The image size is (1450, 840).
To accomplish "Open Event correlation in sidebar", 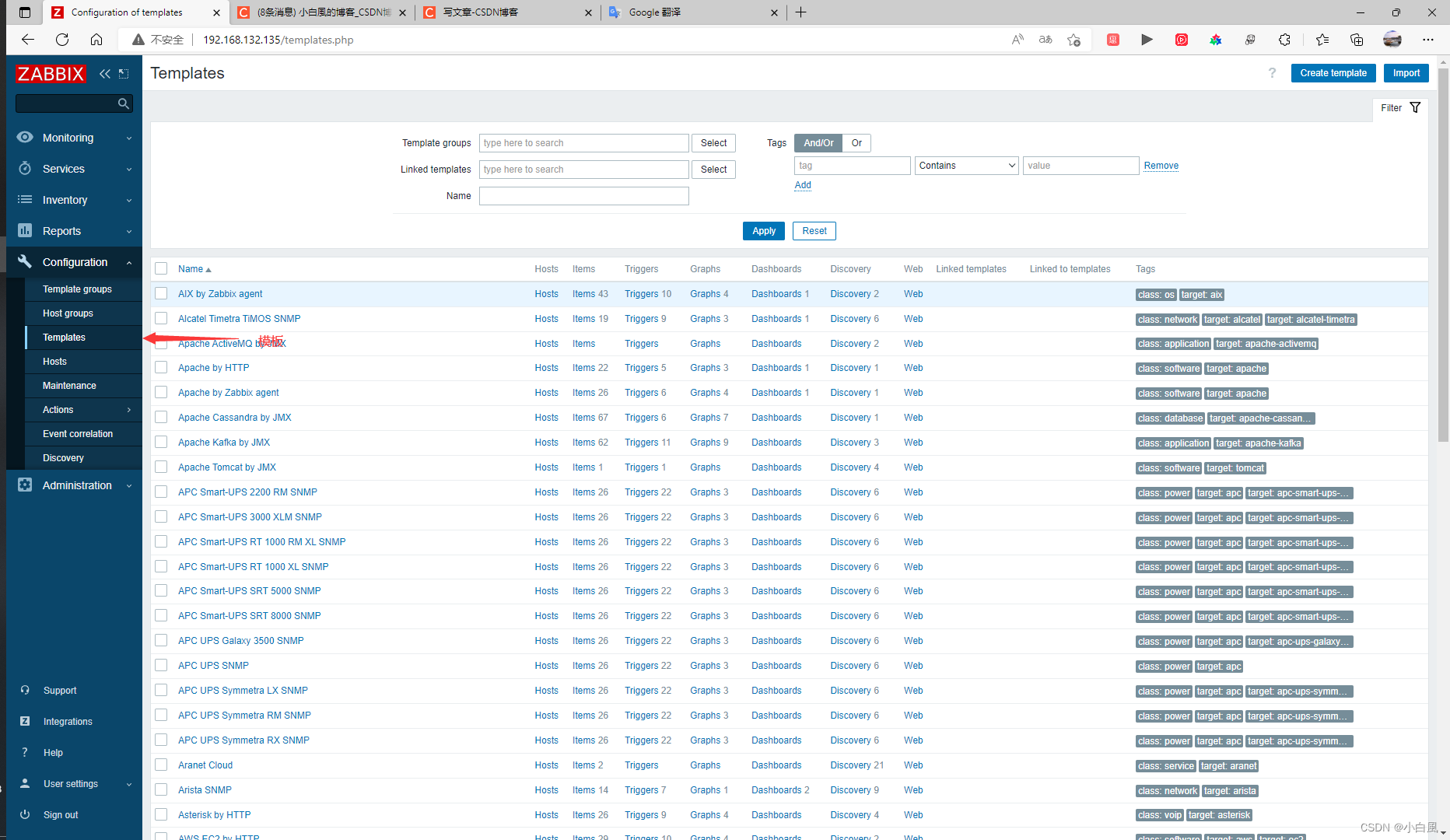I will pos(78,434).
